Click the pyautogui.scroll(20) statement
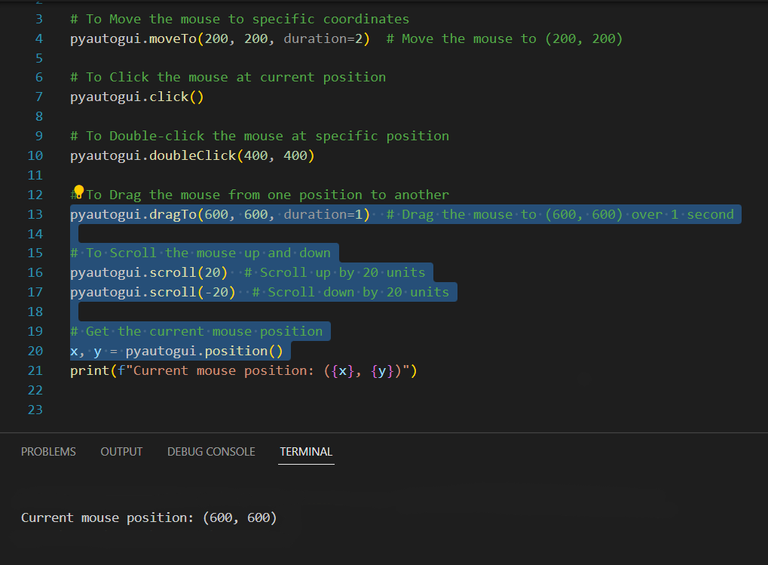768x565 pixels. tap(149, 273)
